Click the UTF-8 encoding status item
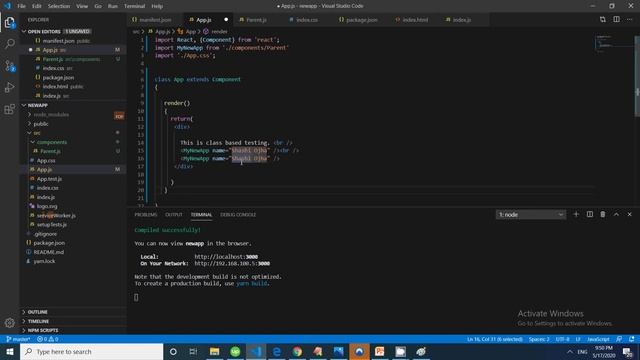 (562, 339)
